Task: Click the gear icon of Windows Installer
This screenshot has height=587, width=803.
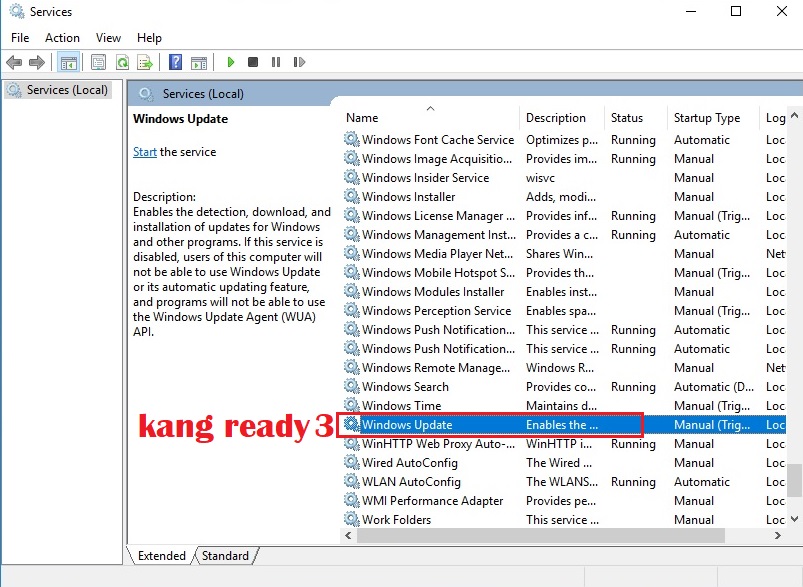Action: click(351, 196)
